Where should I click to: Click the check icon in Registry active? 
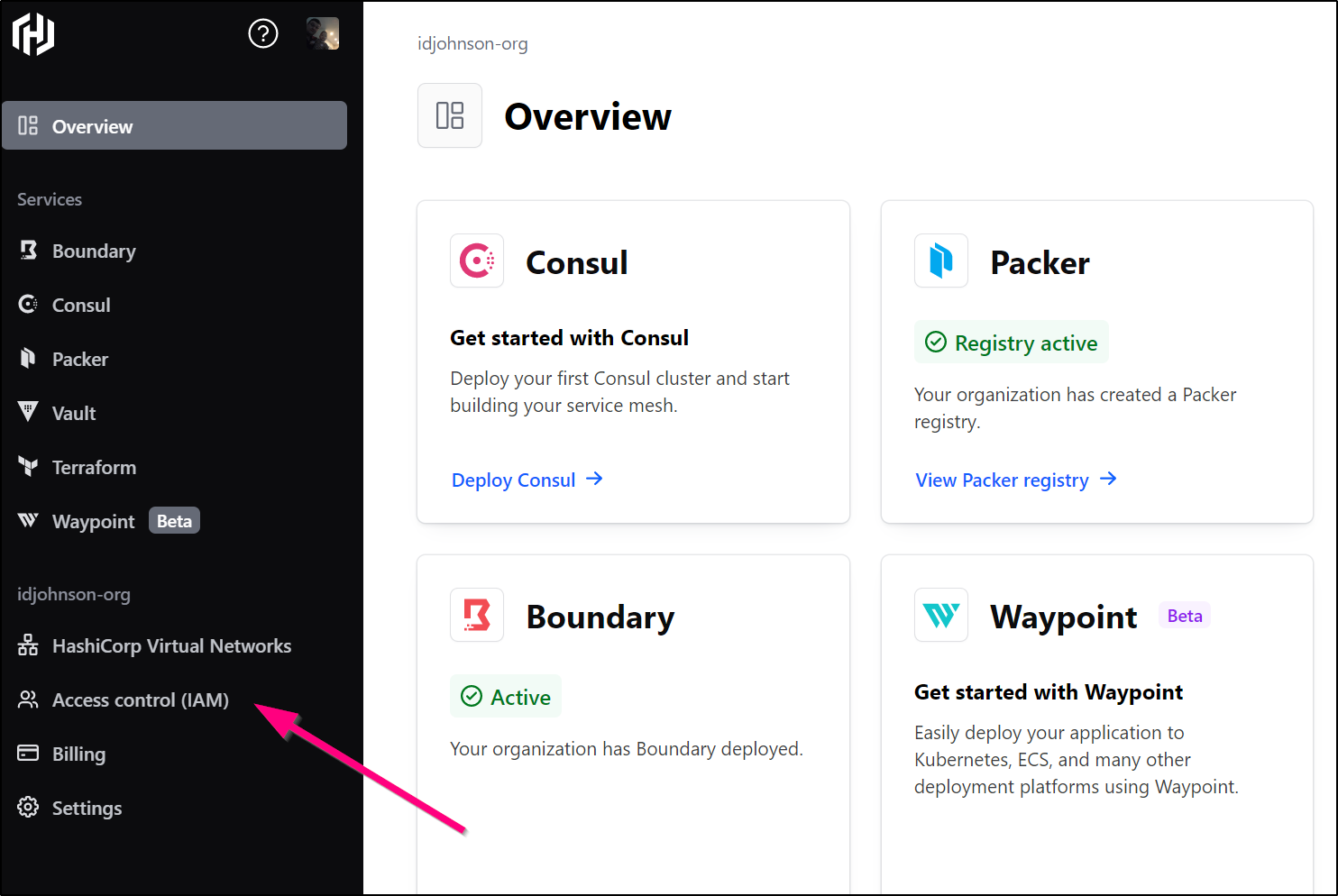point(936,343)
